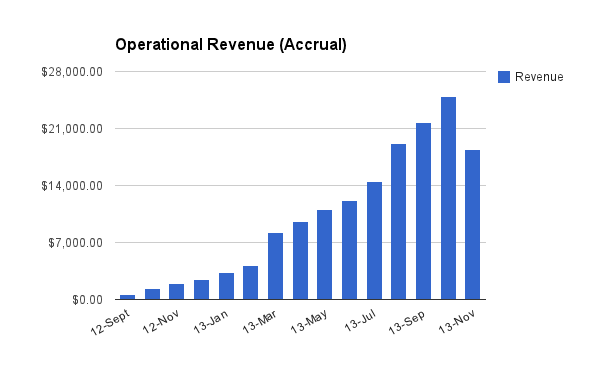The height and width of the screenshot is (371, 600).
Task: Select the last bar above 13-Nov
Action: (x=472, y=225)
